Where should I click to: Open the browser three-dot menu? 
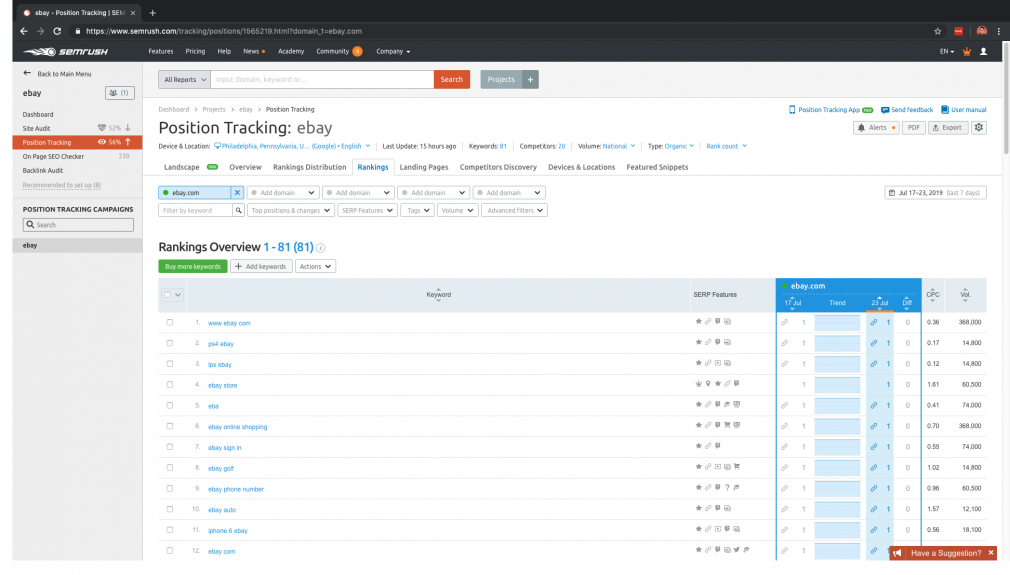tap(998, 31)
